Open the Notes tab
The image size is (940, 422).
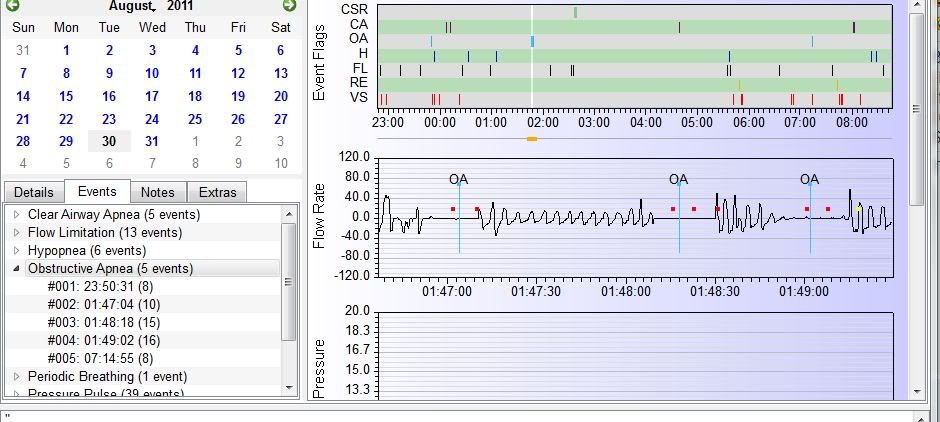click(x=157, y=192)
